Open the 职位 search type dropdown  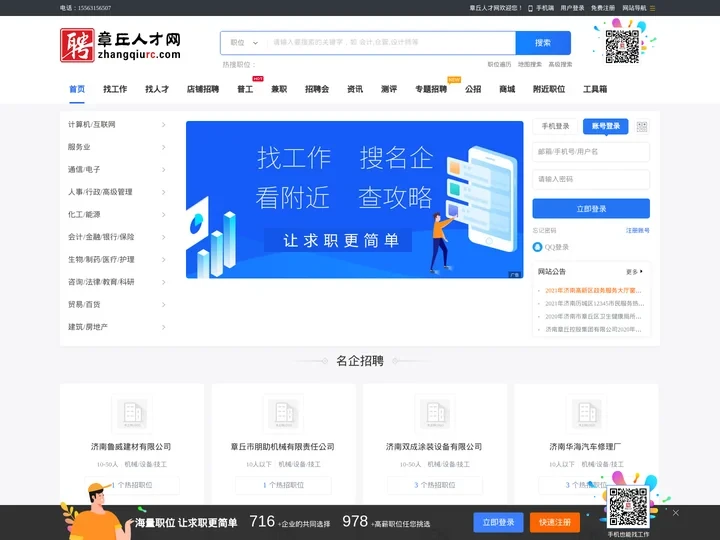click(x=244, y=43)
